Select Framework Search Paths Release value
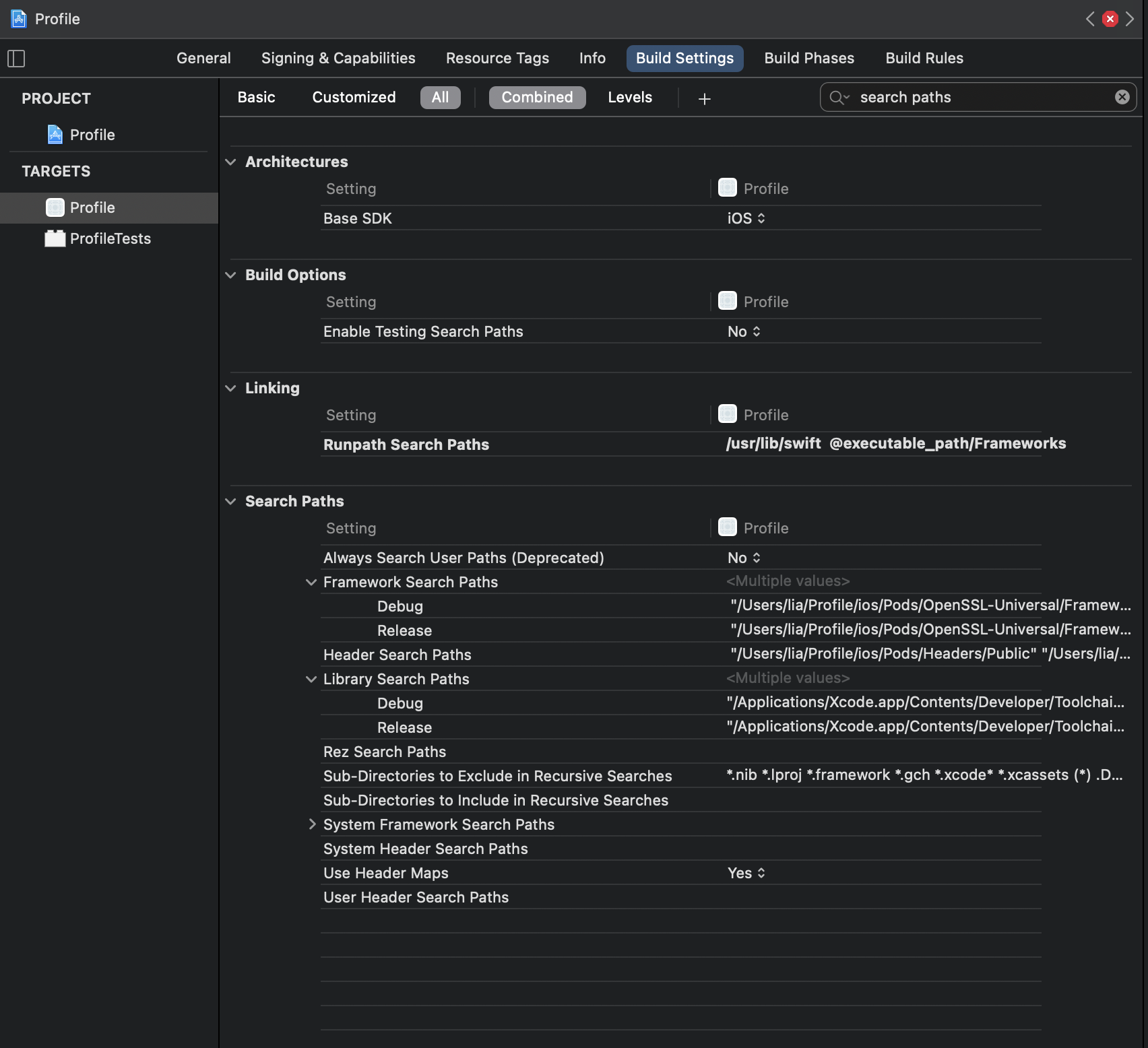Screen dimensions: 1148x1048 (x=930, y=629)
